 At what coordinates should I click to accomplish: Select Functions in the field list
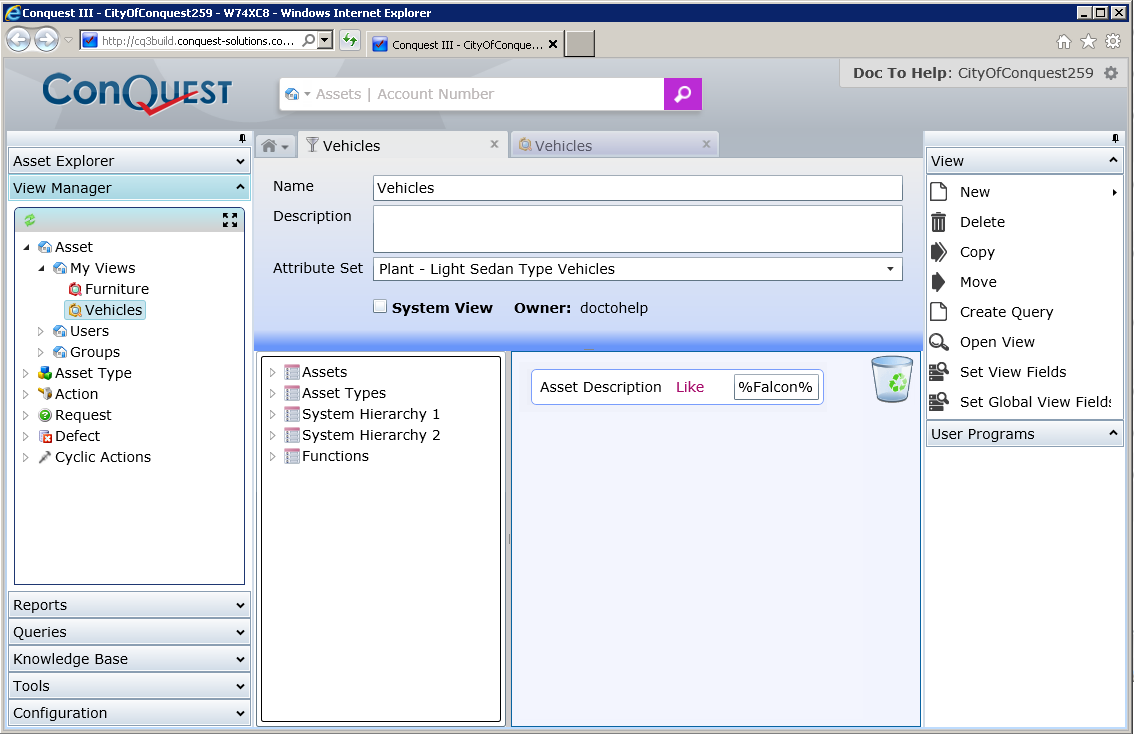(336, 456)
